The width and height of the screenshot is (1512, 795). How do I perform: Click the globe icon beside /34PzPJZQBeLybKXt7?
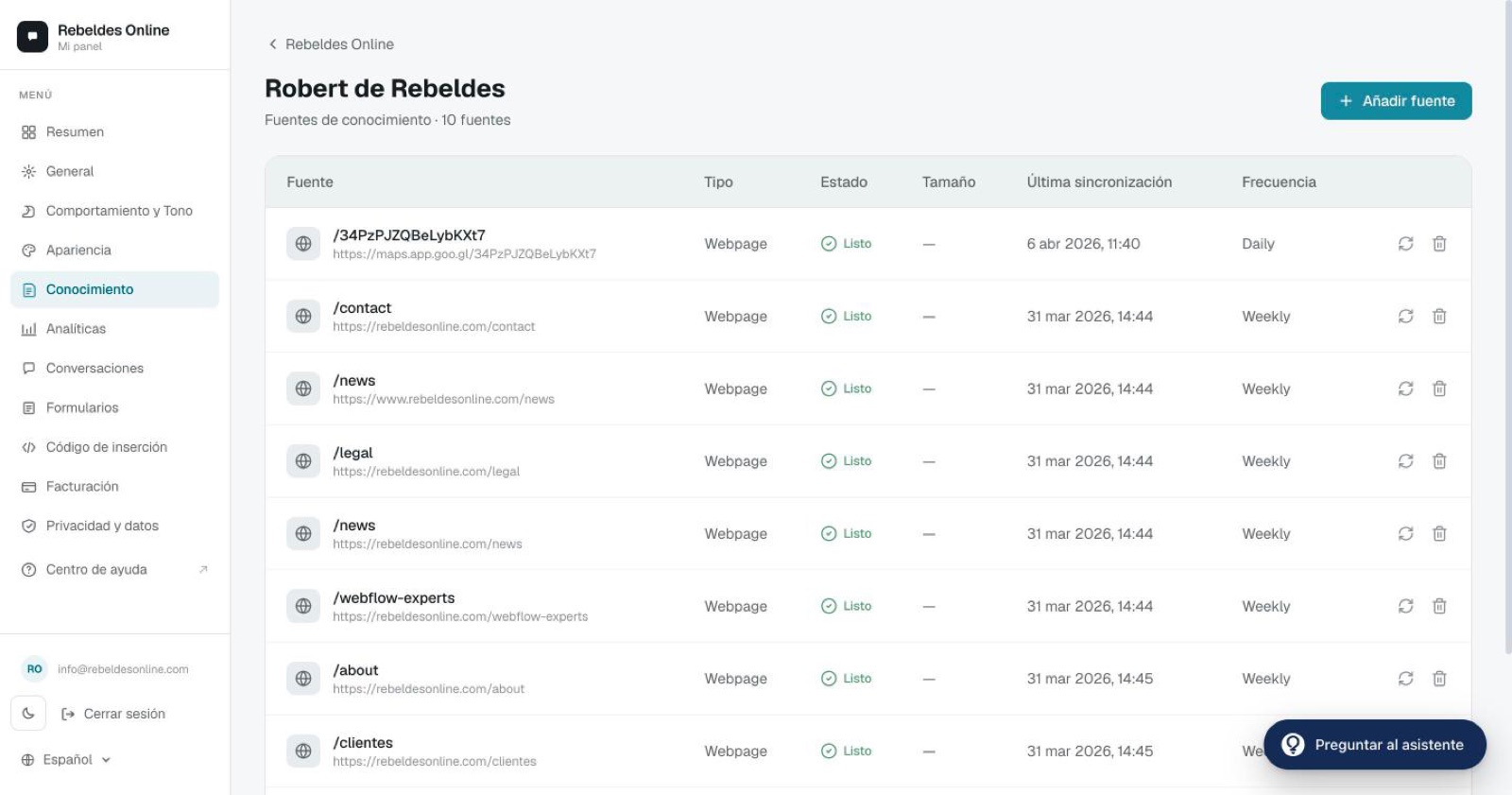(303, 244)
